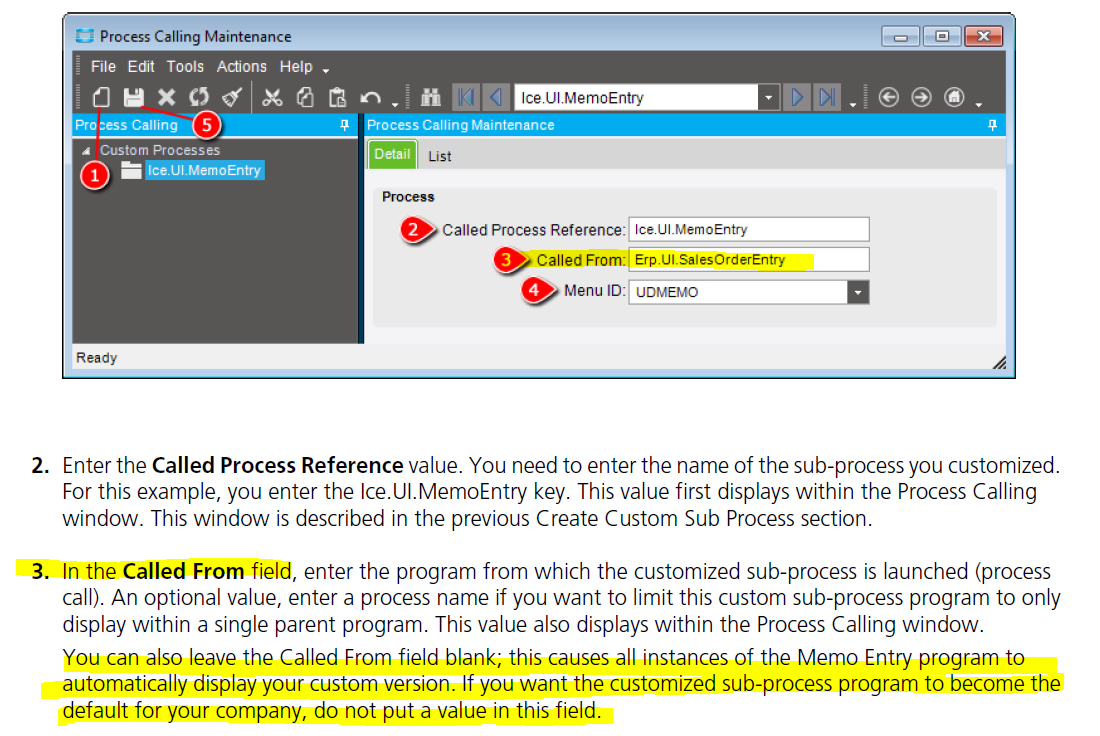Click the Paste clipboard icon
Image resolution: width=1100 pixels, height=736 pixels.
pyautogui.click(x=337, y=97)
